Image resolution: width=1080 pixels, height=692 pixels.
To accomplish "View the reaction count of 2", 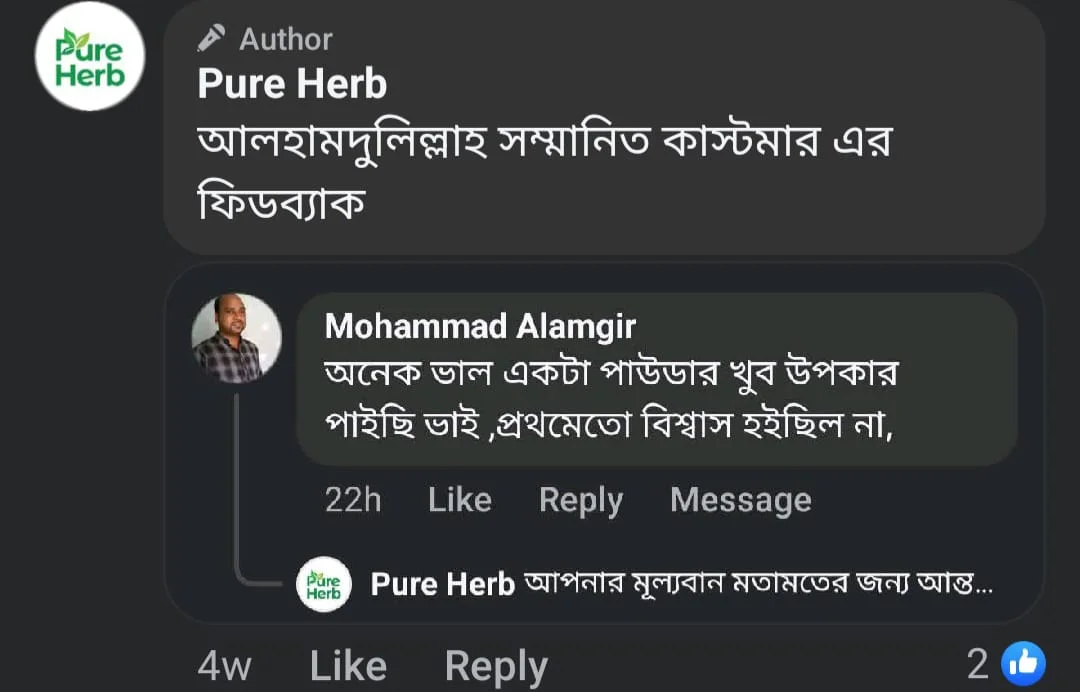I will 977,664.
